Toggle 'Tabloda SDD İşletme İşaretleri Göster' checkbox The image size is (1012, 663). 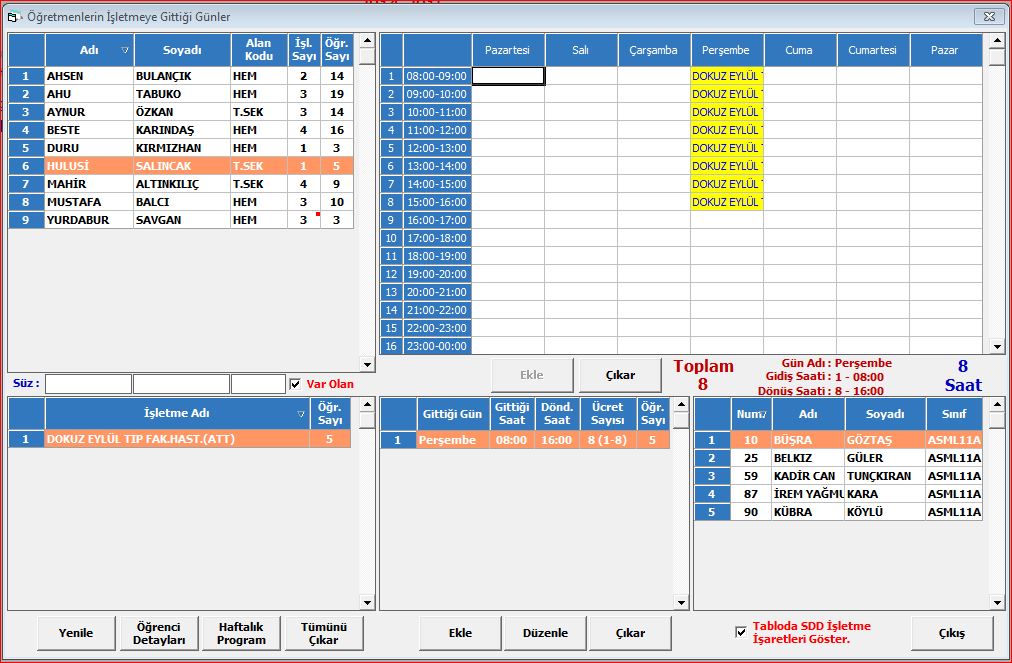click(x=740, y=632)
